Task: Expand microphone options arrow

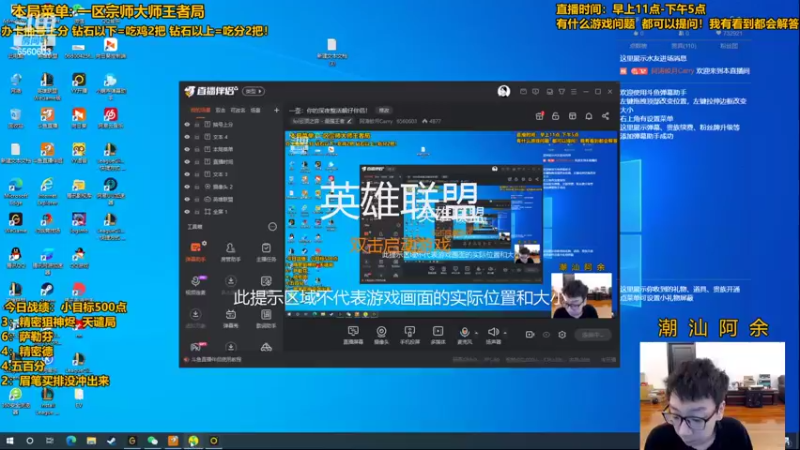Action: click(477, 333)
